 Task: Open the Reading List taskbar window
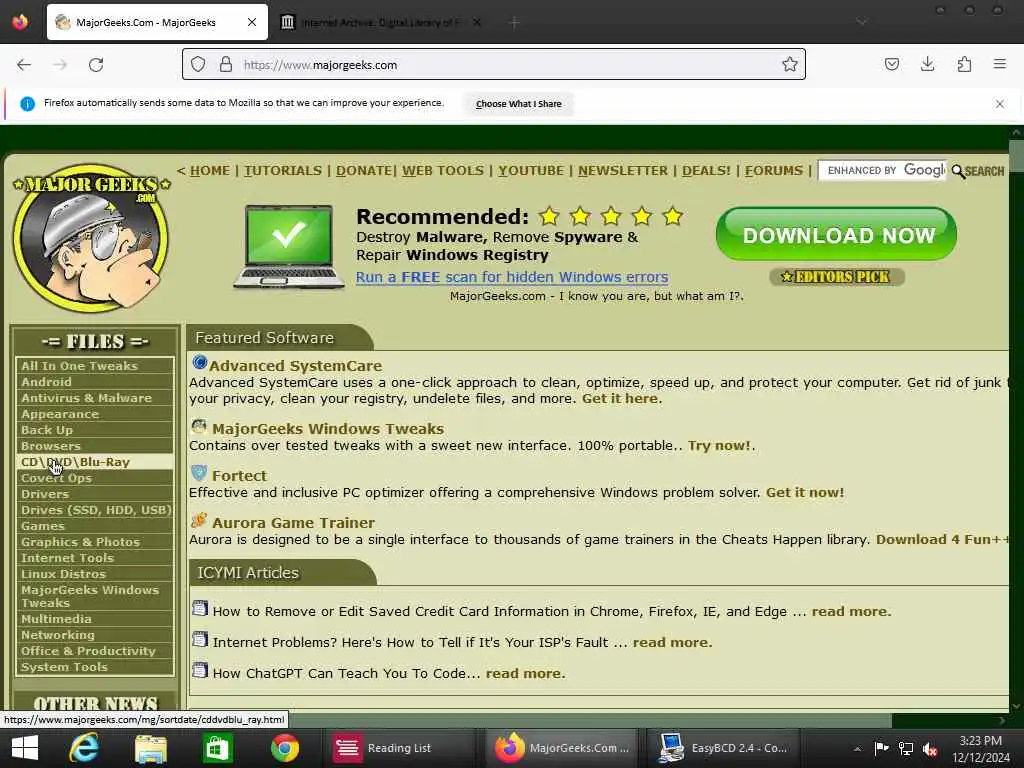pyautogui.click(x=398, y=748)
